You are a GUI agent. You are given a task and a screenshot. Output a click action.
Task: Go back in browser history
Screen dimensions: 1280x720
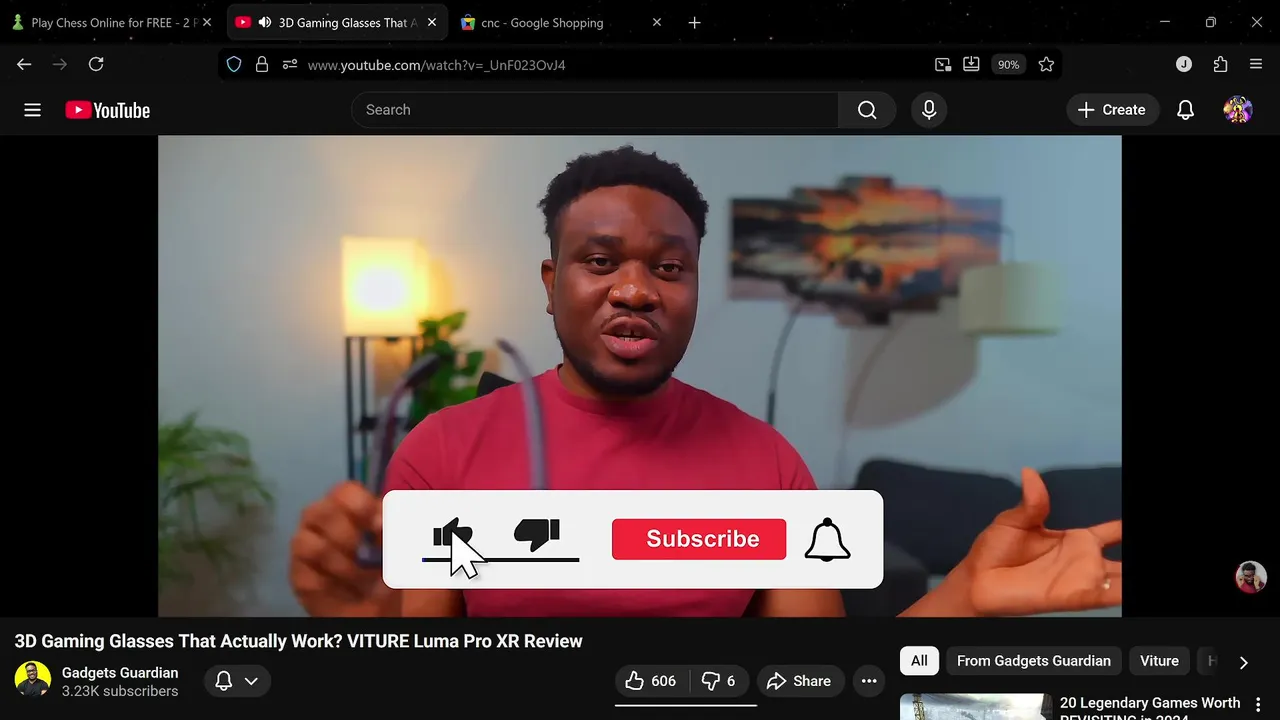(24, 64)
